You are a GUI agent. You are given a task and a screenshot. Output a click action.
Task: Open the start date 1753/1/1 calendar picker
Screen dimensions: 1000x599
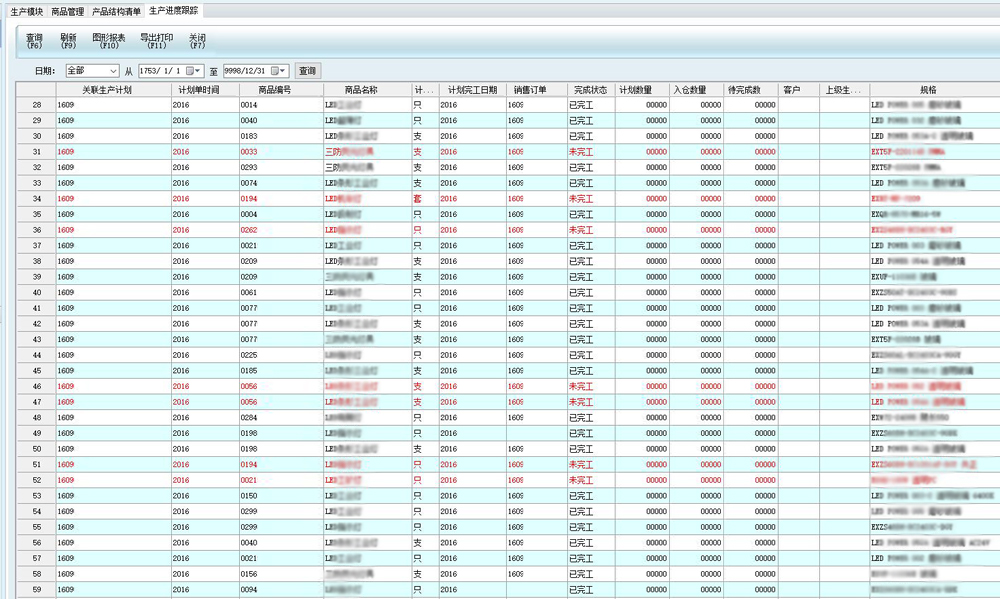click(193, 71)
